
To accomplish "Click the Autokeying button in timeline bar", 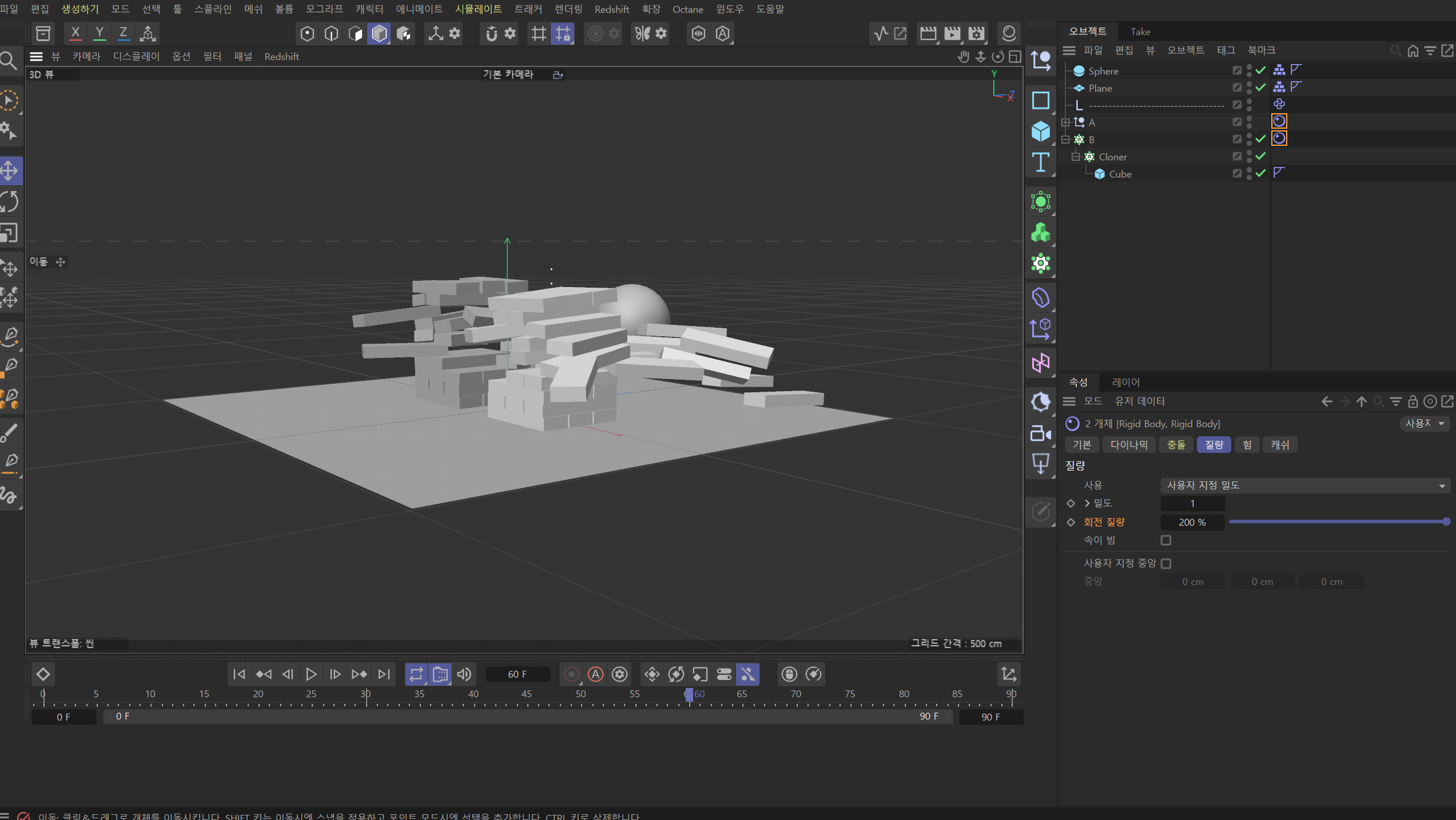I will pos(595,674).
